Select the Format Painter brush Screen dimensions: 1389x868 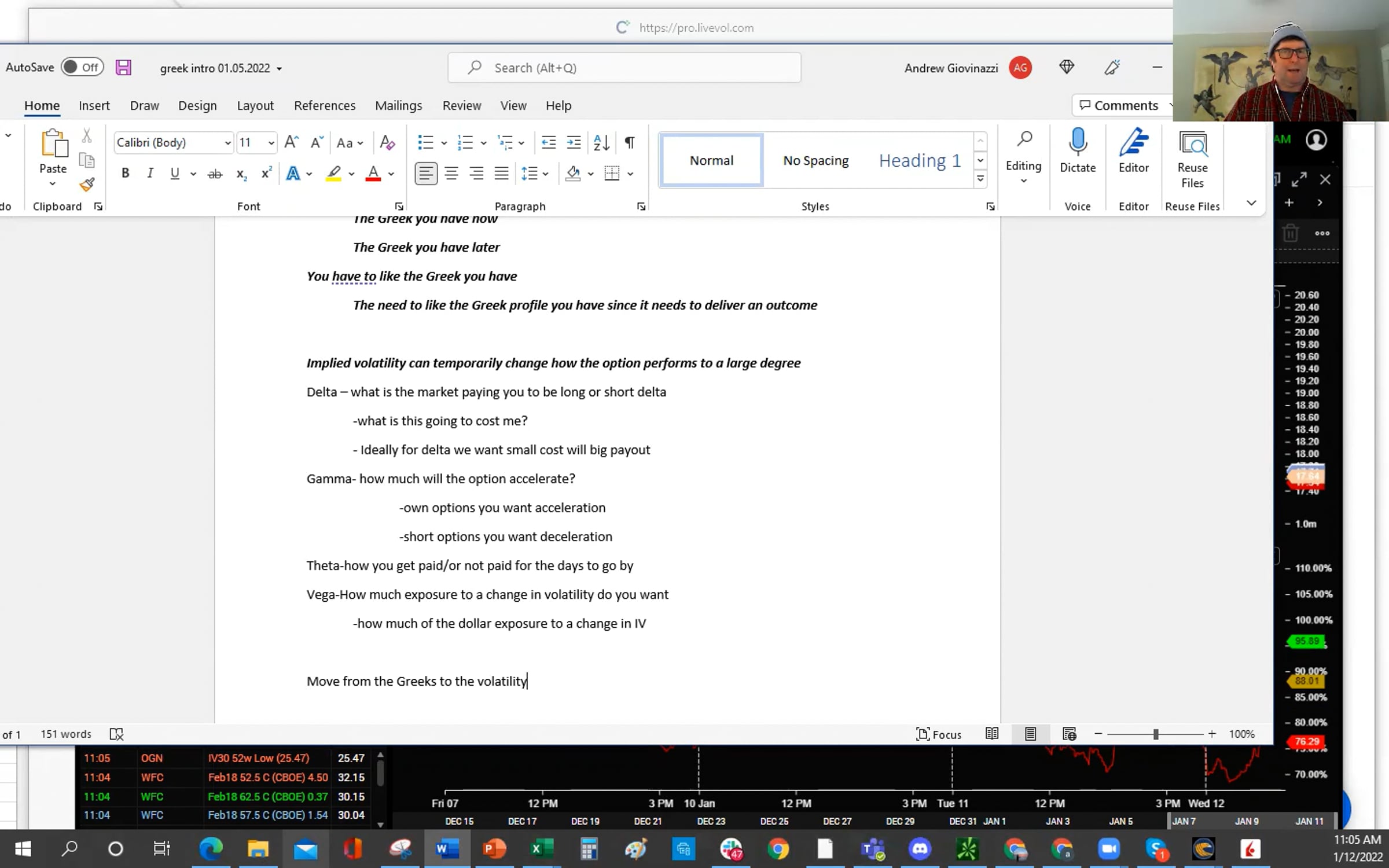[87, 185]
